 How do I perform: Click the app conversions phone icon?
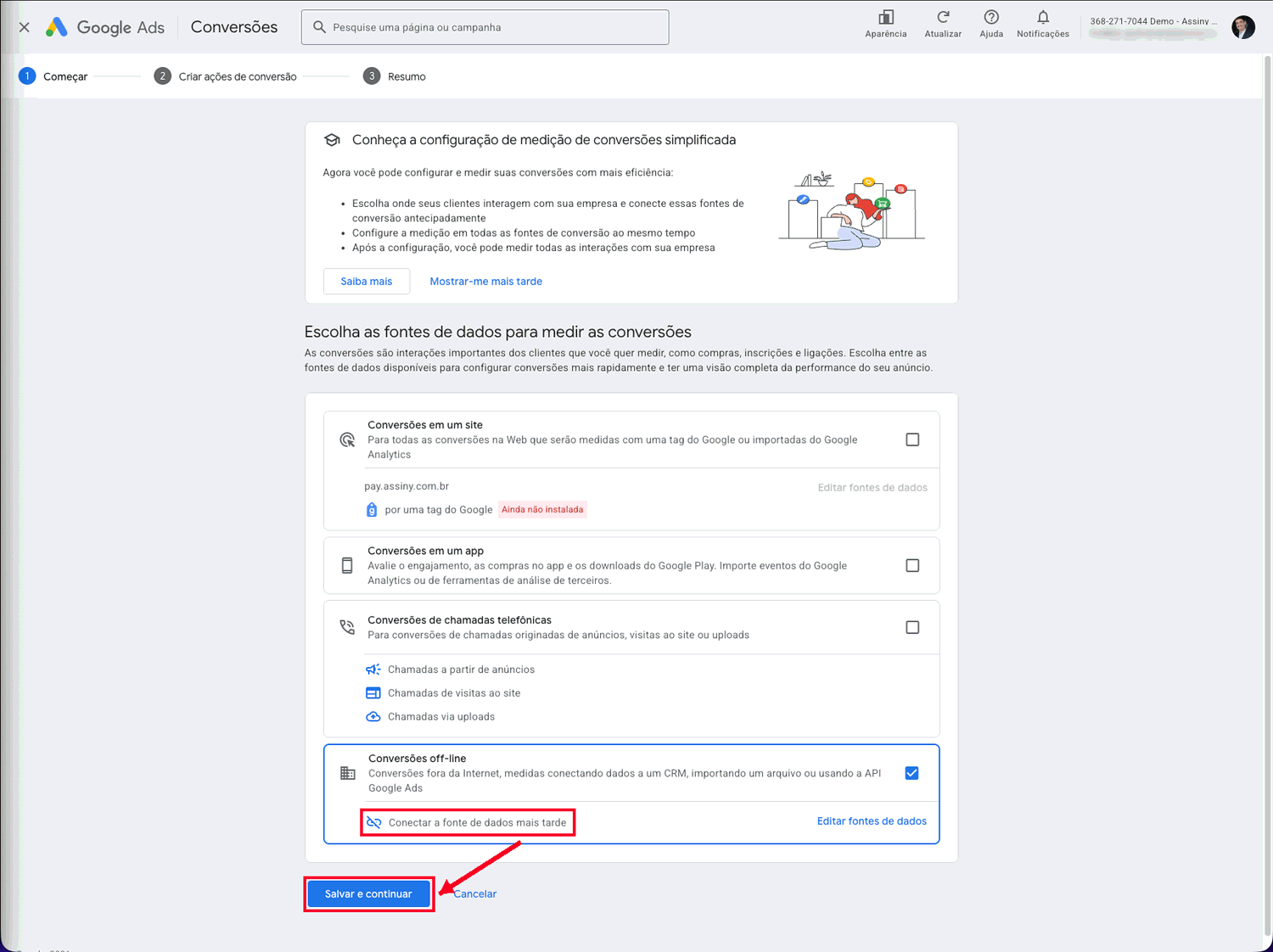(x=347, y=566)
